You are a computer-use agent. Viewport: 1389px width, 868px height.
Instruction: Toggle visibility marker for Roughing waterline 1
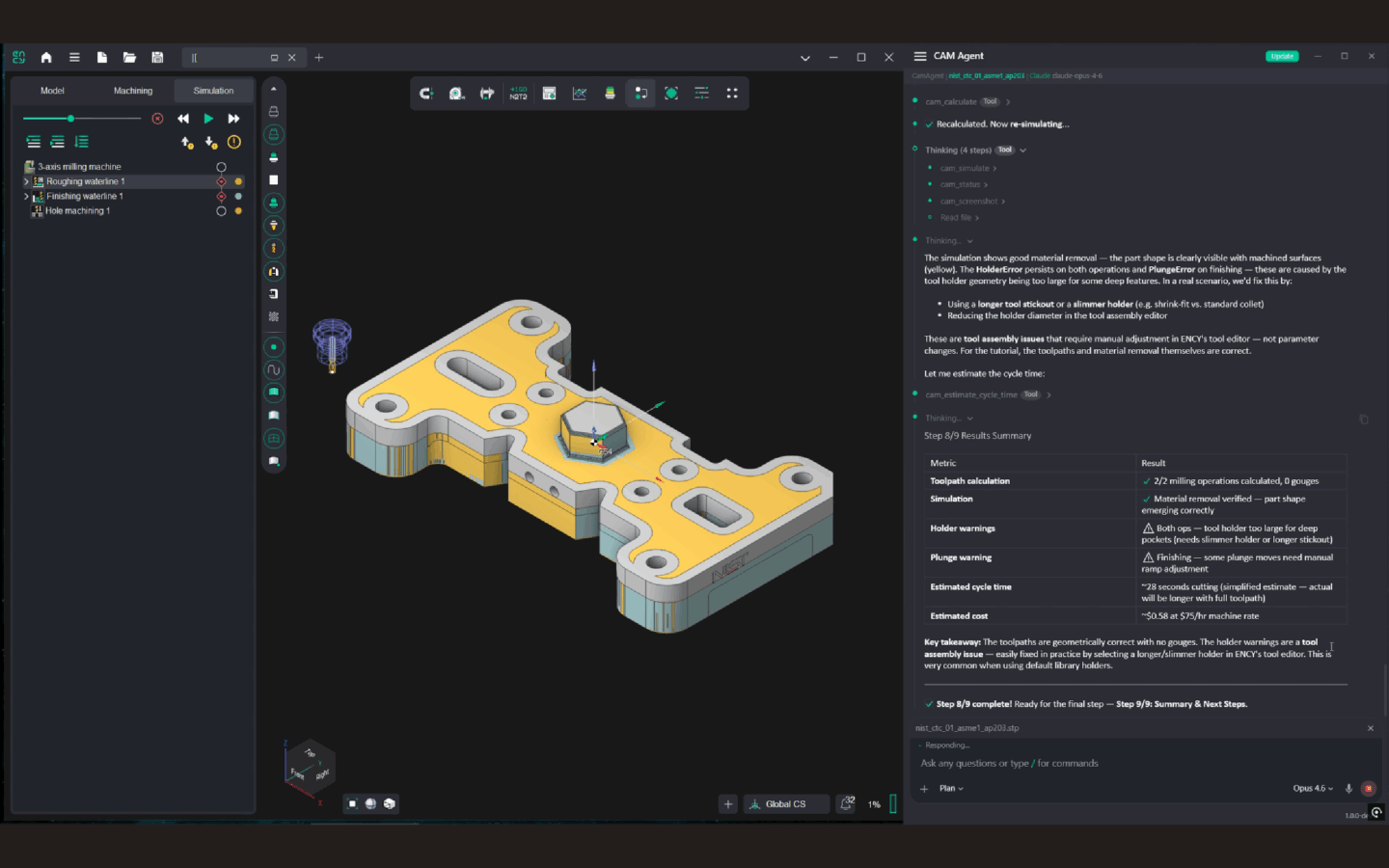click(238, 181)
